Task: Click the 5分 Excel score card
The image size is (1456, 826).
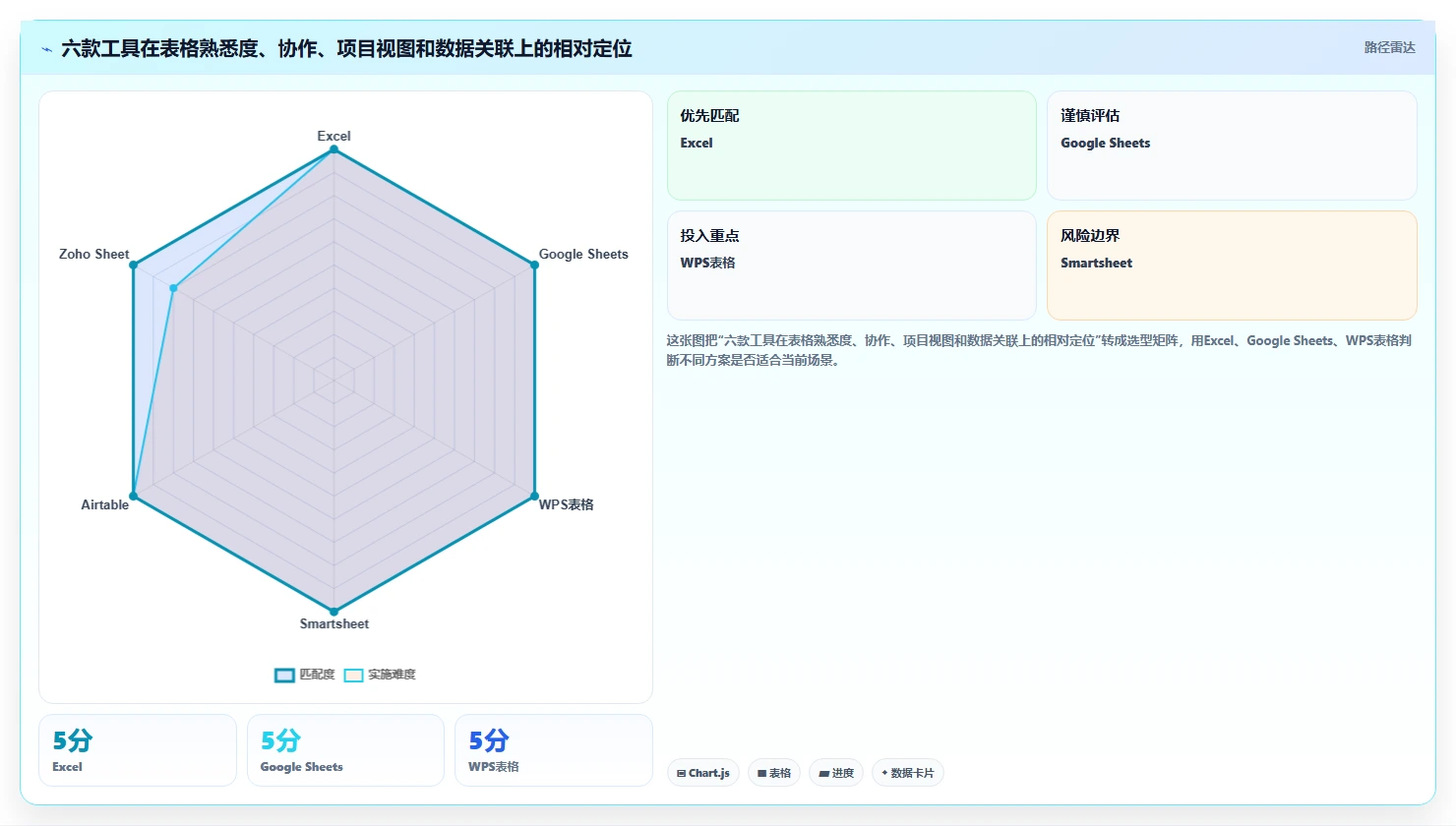Action: (x=138, y=750)
